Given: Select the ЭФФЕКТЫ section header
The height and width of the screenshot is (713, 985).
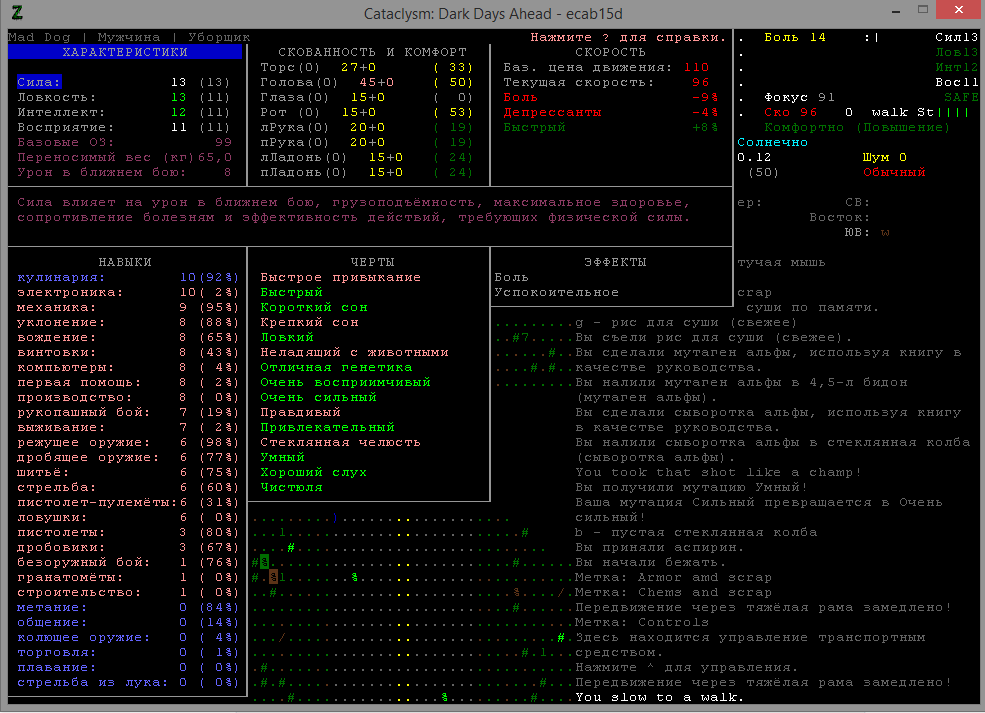Looking at the screenshot, I should pyautogui.click(x=615, y=262).
